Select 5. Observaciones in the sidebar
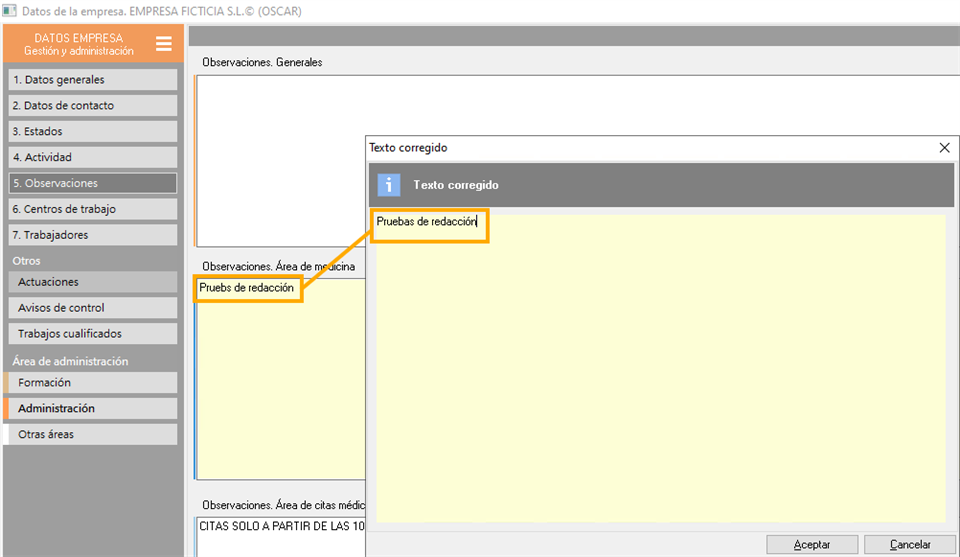This screenshot has height=557, width=960. pyautogui.click(x=93, y=183)
